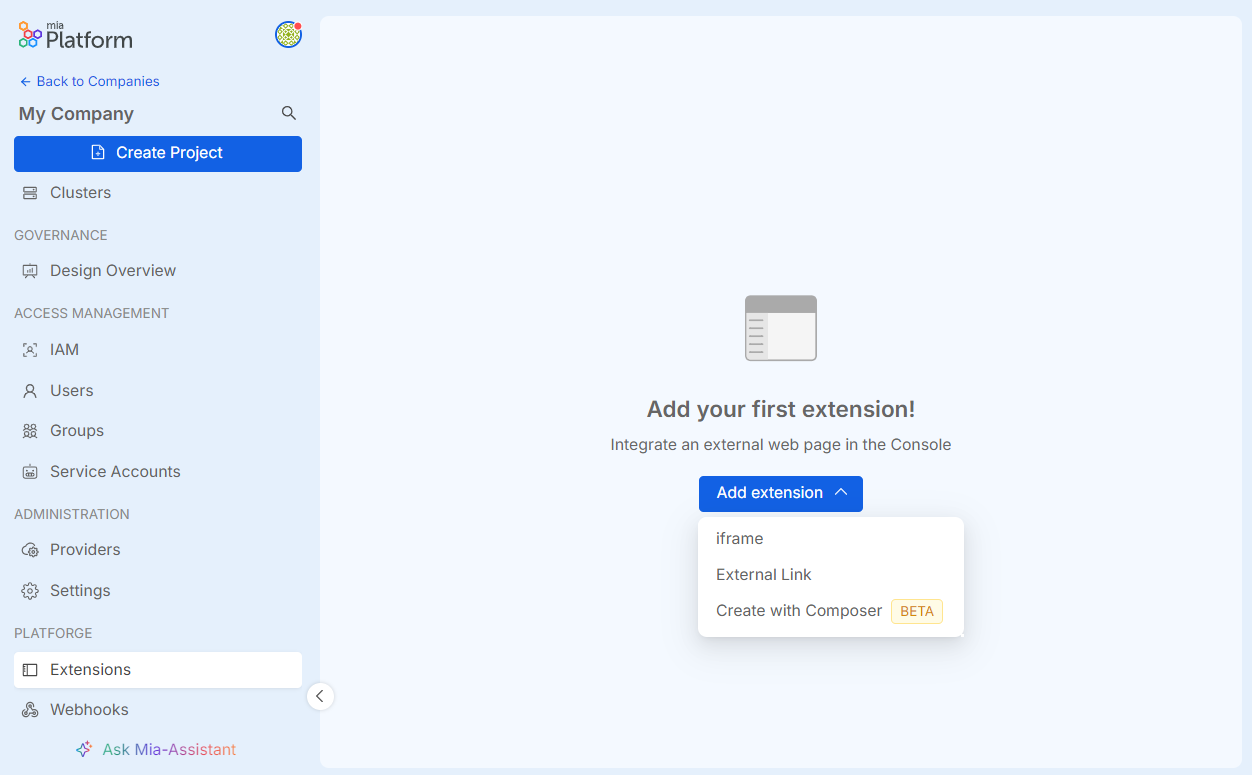
Task: Ask Mia-Assistant for help
Action: pos(157,748)
